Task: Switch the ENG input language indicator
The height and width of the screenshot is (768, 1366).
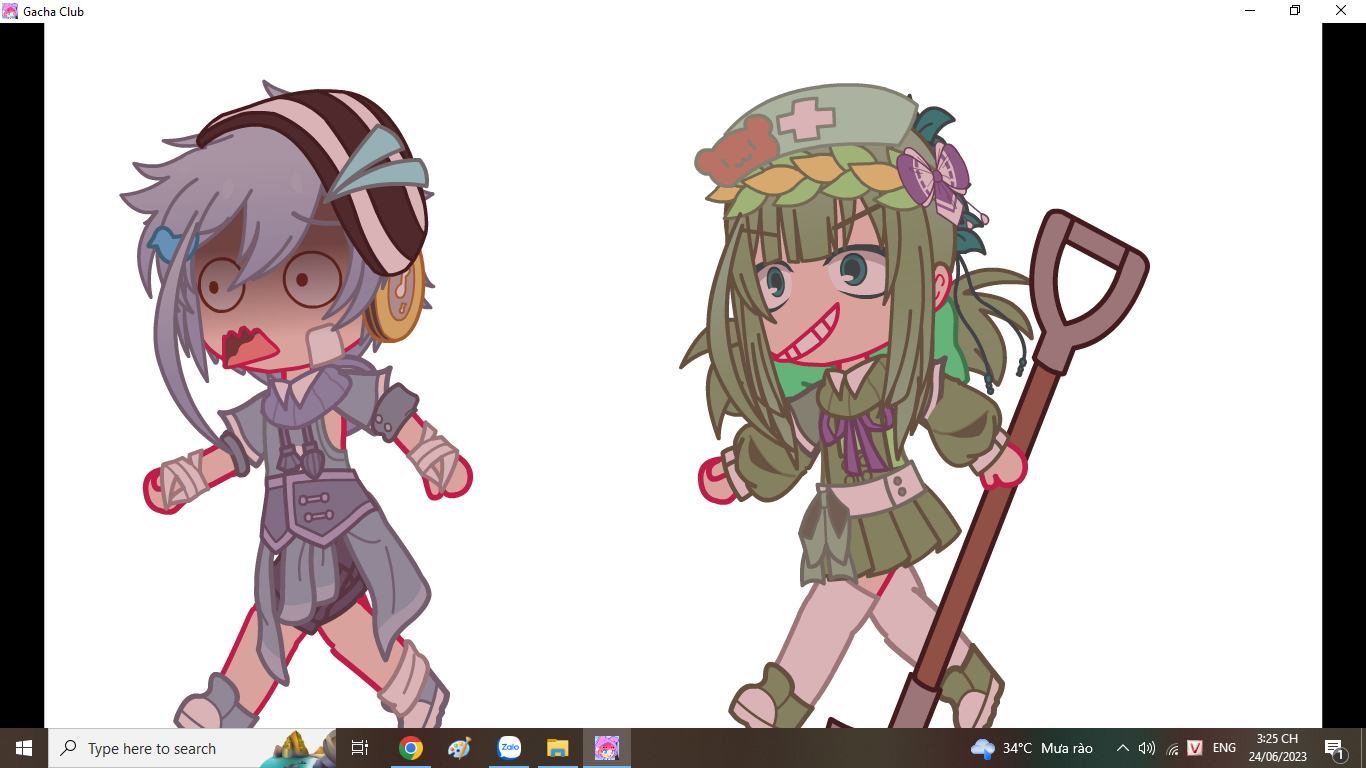Action: [x=1224, y=748]
